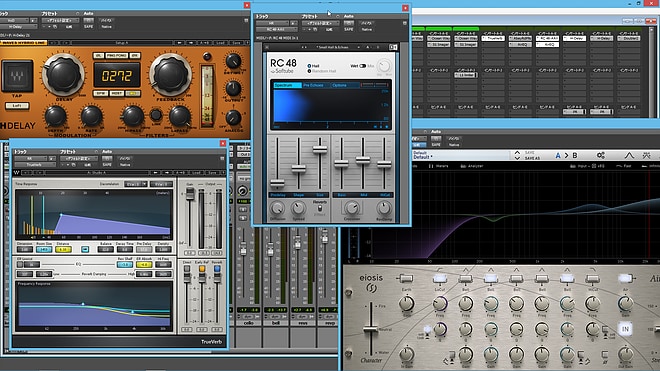Viewport: 660px width, 371px height.
Task: Click SAVE AS in AirEQ toolbar
Action: click(x=532, y=158)
